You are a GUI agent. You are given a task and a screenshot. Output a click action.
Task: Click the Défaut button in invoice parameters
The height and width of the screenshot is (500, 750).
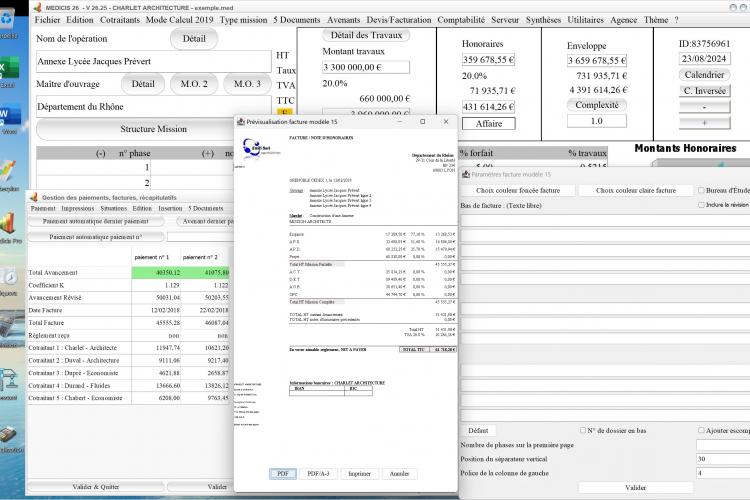pos(478,431)
